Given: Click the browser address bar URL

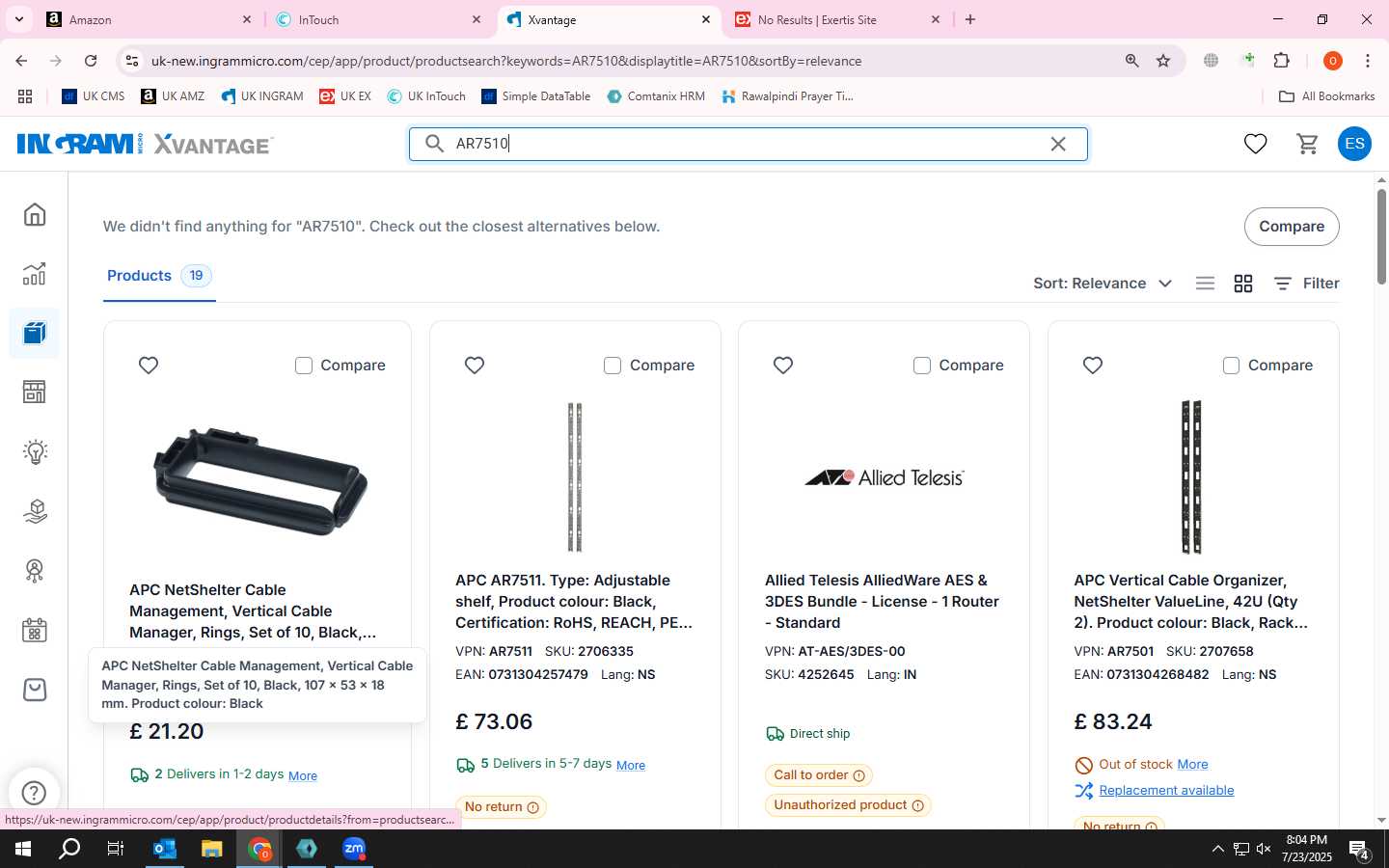Looking at the screenshot, I should pyautogui.click(x=506, y=61).
